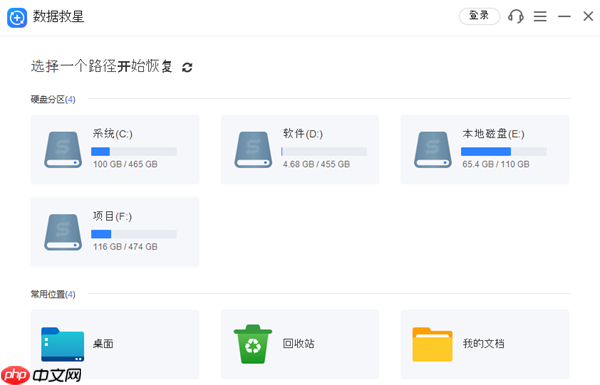Click the 回收站 label
The image size is (600, 385).
pyautogui.click(x=298, y=344)
